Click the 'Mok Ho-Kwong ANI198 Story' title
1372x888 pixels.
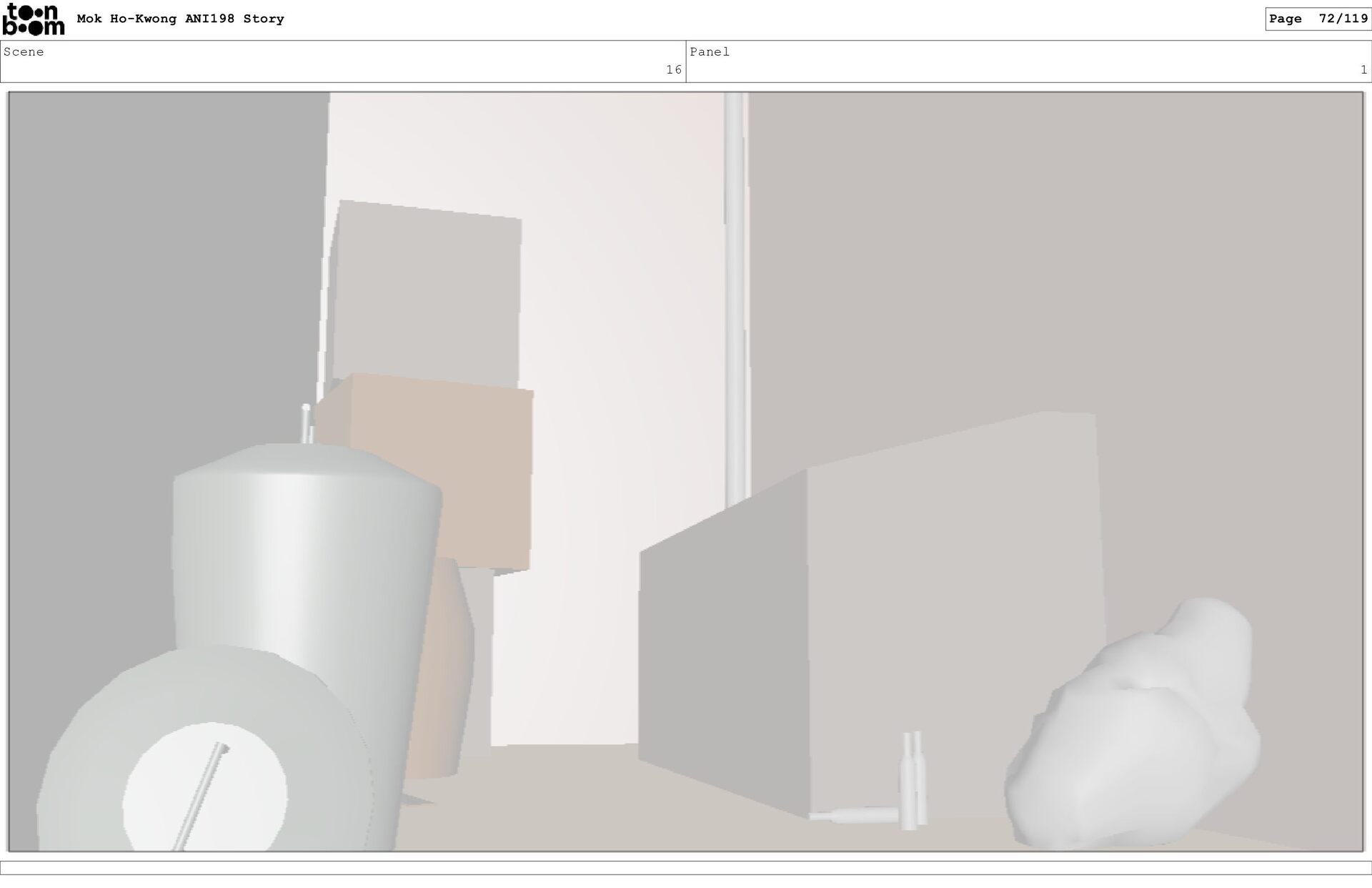tap(180, 19)
